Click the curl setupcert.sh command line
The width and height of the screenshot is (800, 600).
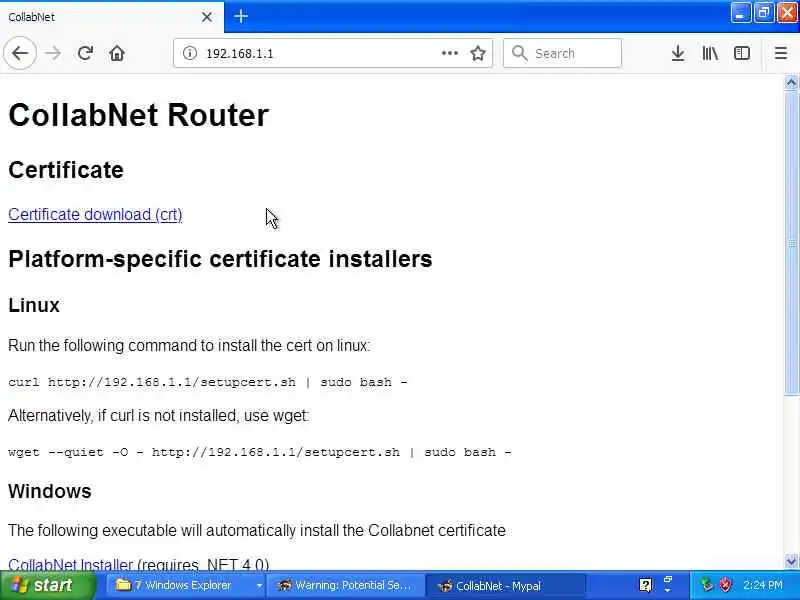point(208,382)
